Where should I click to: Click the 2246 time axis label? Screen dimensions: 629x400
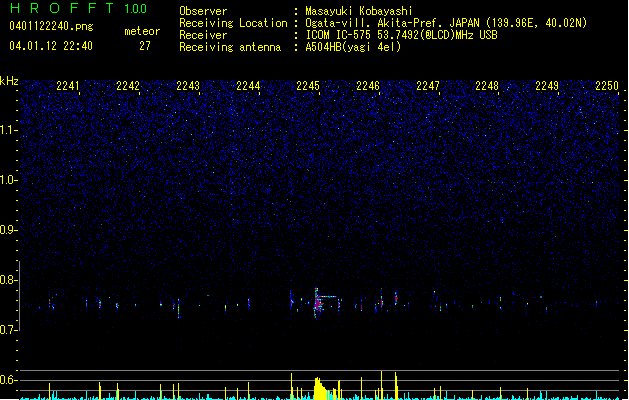pyautogui.click(x=368, y=86)
